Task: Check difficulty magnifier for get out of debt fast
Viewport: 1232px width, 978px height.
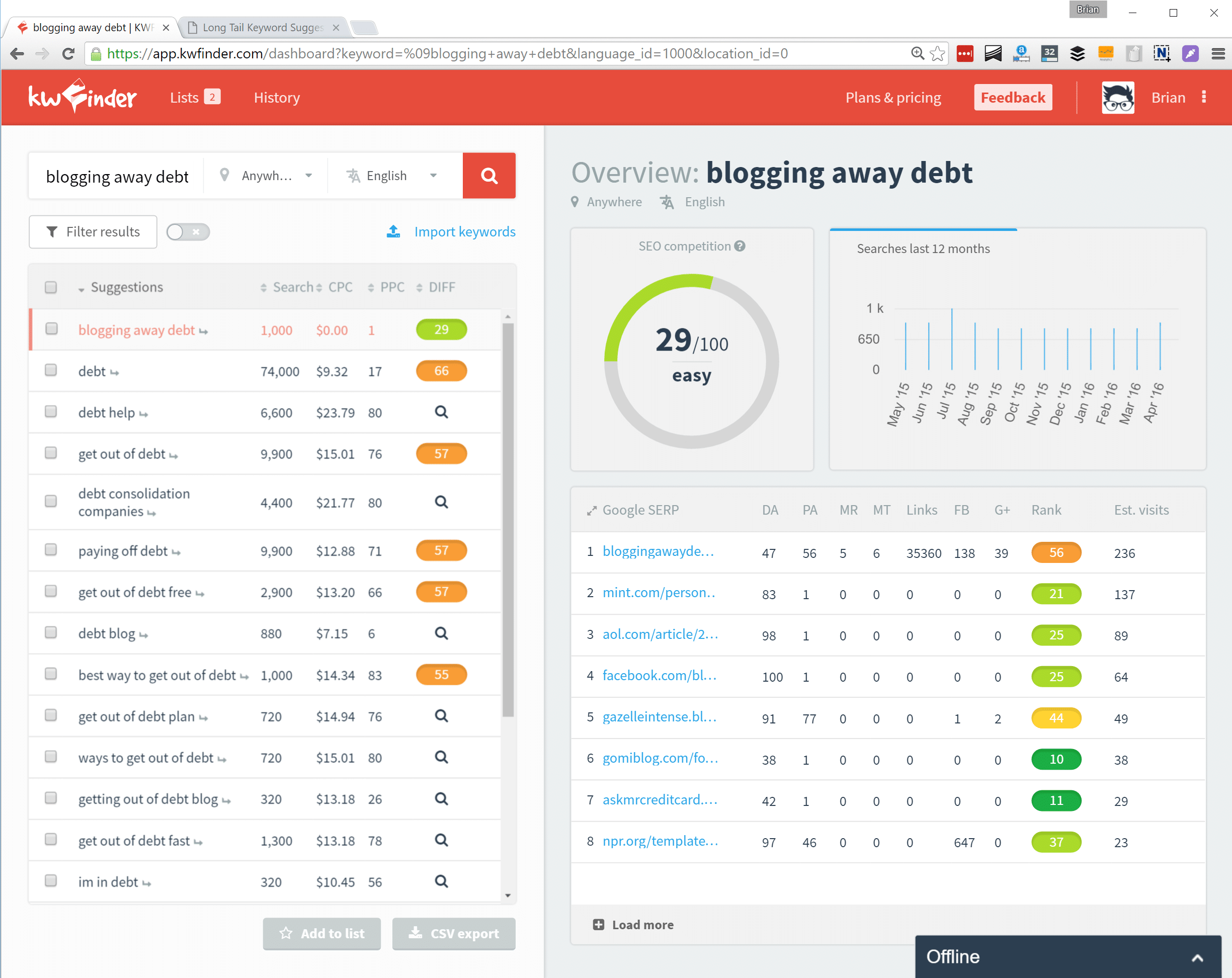Action: point(441,840)
